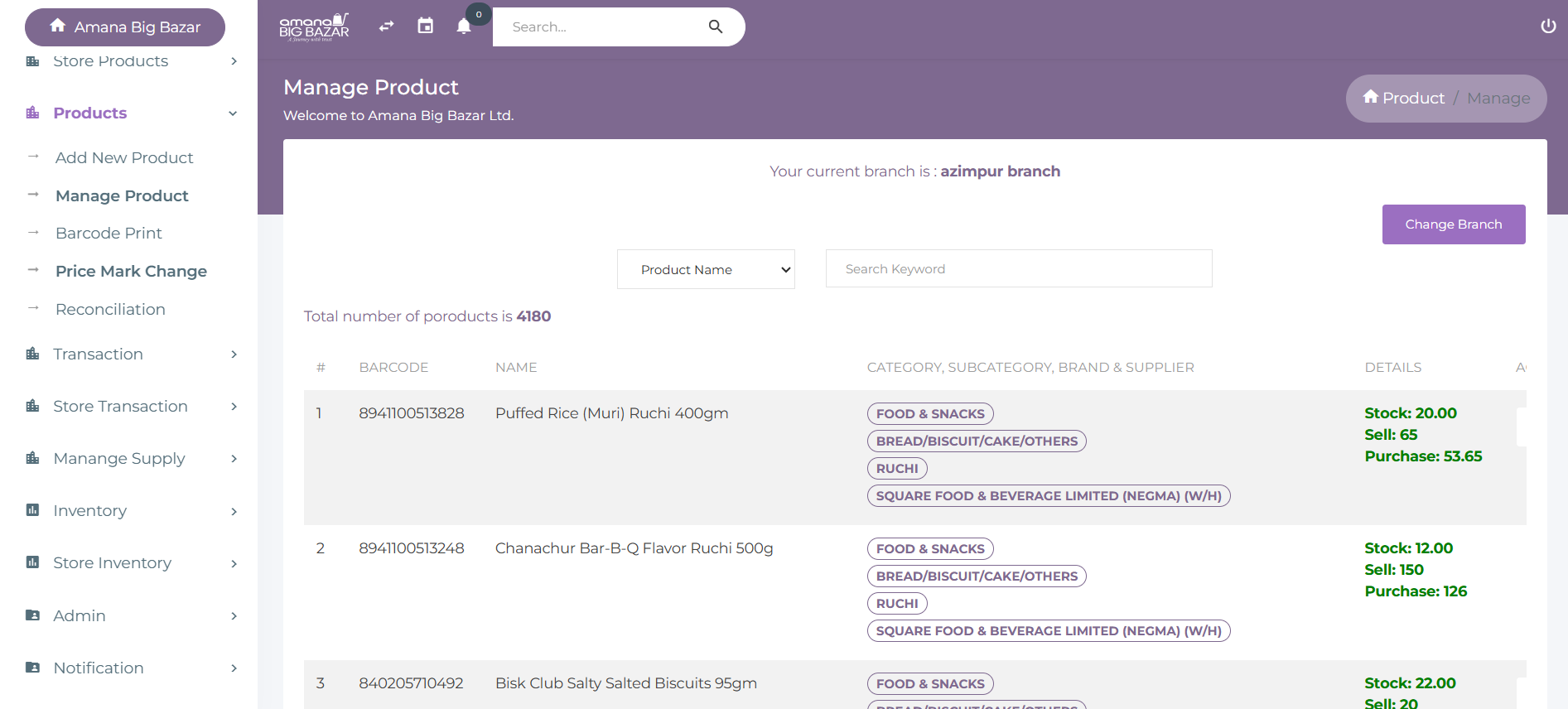Click the Products sidebar icon
The height and width of the screenshot is (709, 1568).
[x=32, y=113]
